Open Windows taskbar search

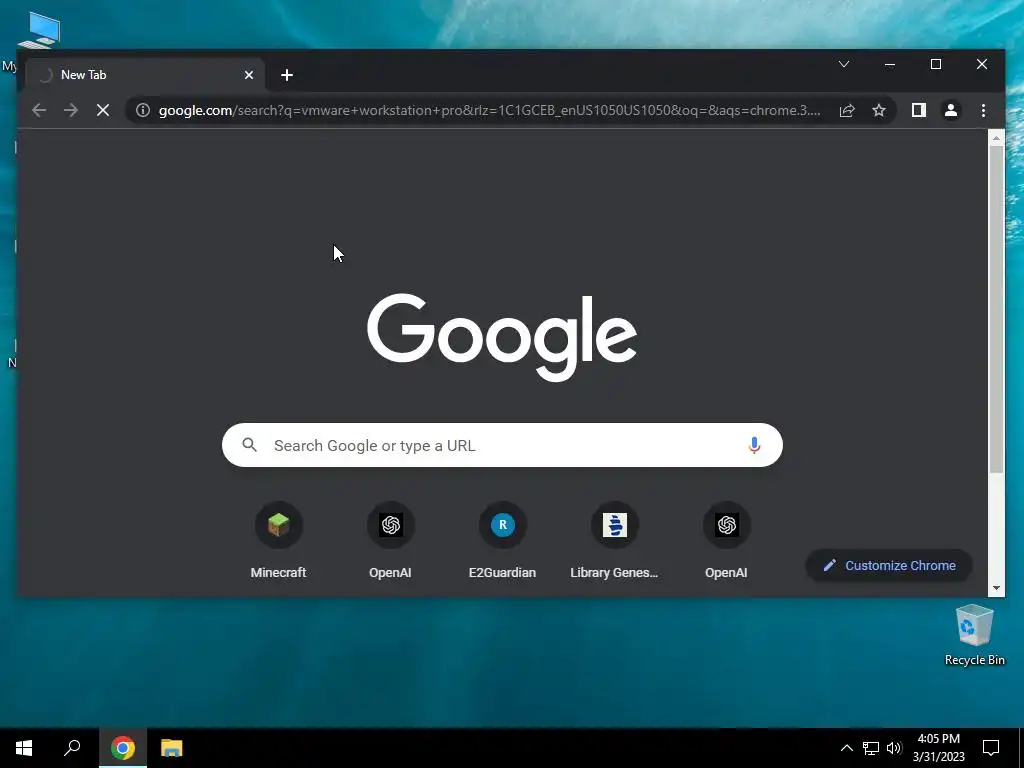click(x=72, y=748)
